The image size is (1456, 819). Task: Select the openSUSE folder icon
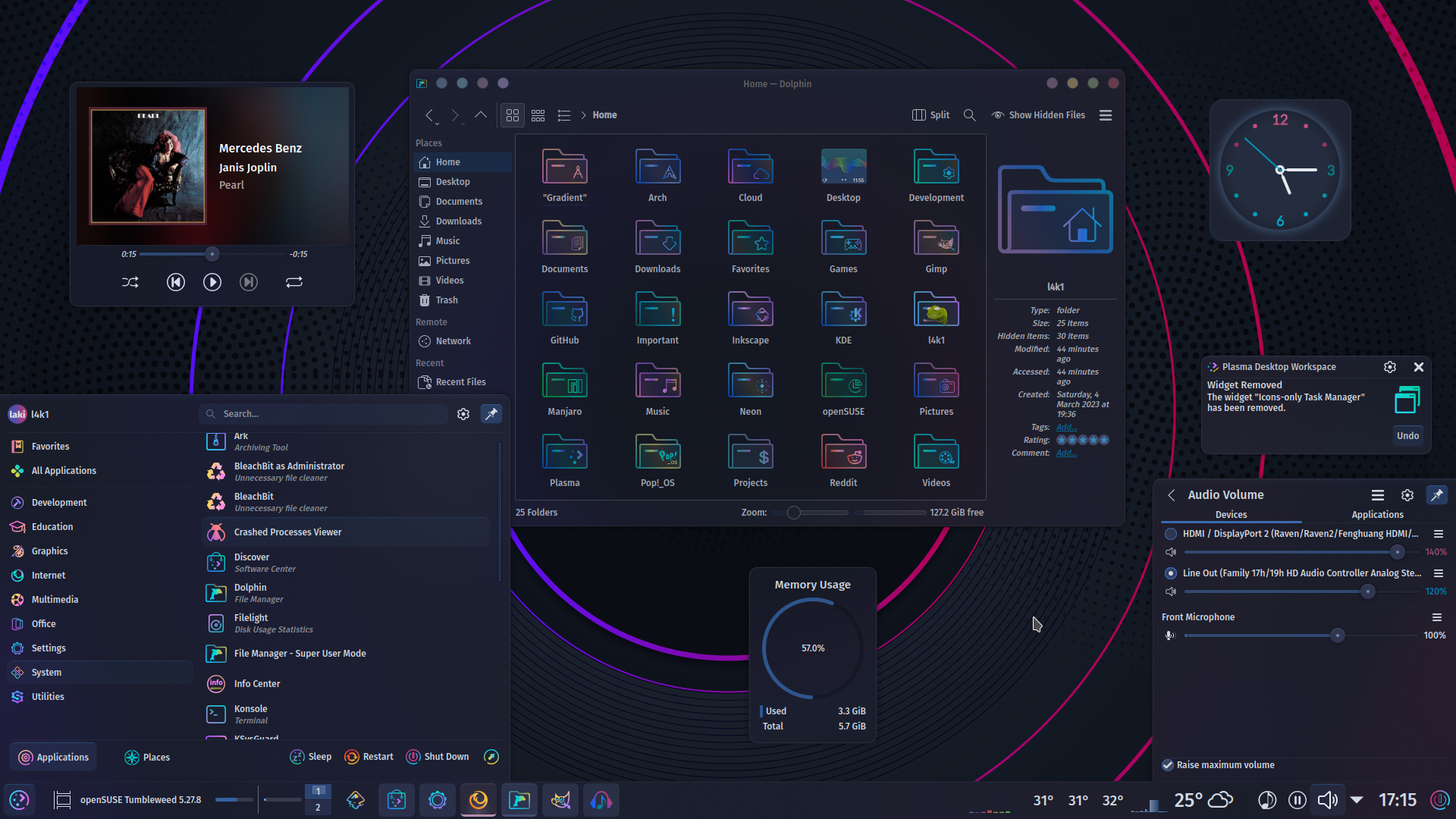(843, 381)
